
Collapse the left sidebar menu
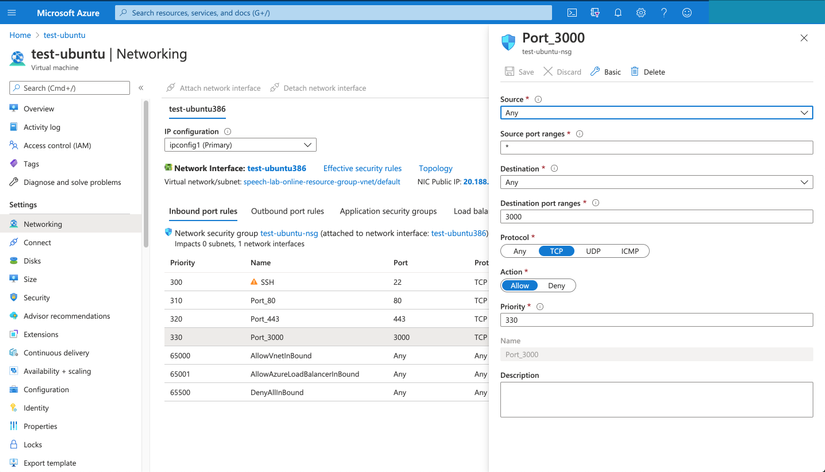pyautogui.click(x=141, y=88)
